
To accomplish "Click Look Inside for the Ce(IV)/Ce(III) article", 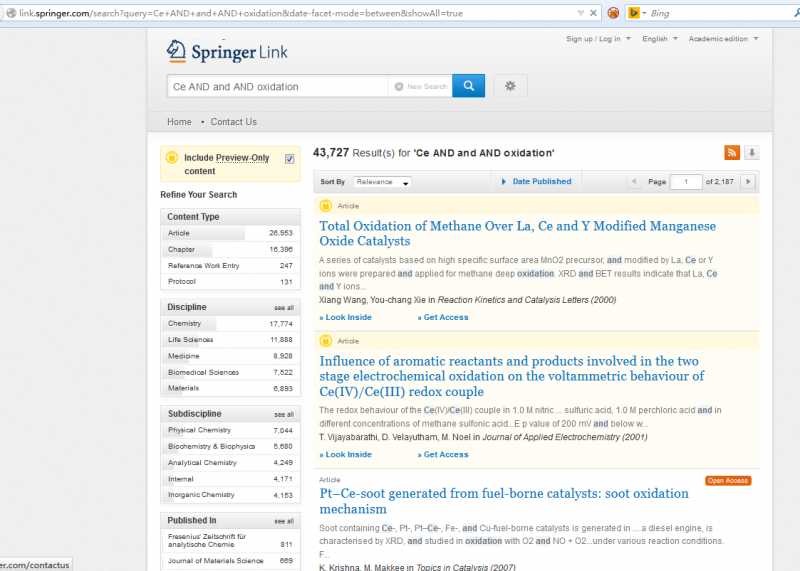I will click(x=345, y=454).
